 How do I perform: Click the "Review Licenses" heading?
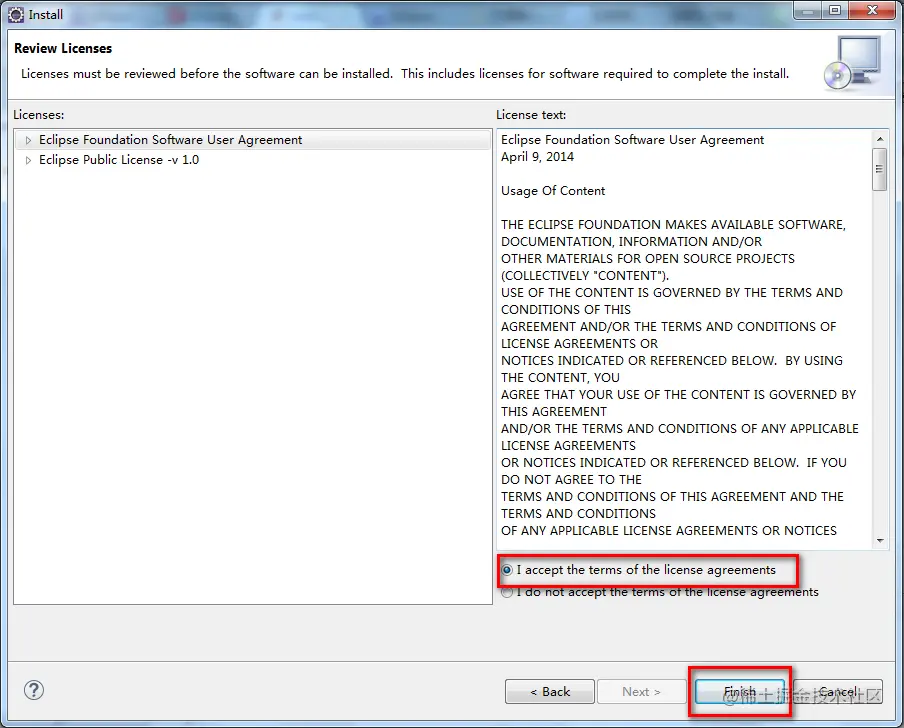63,48
